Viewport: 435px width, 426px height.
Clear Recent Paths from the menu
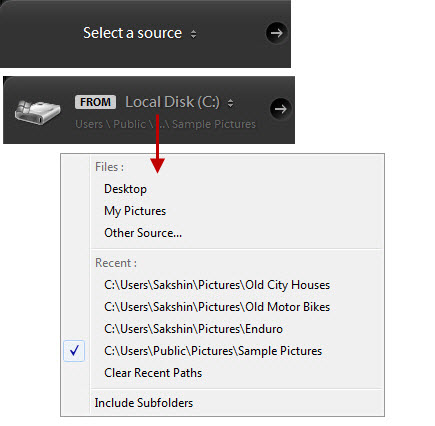click(153, 373)
